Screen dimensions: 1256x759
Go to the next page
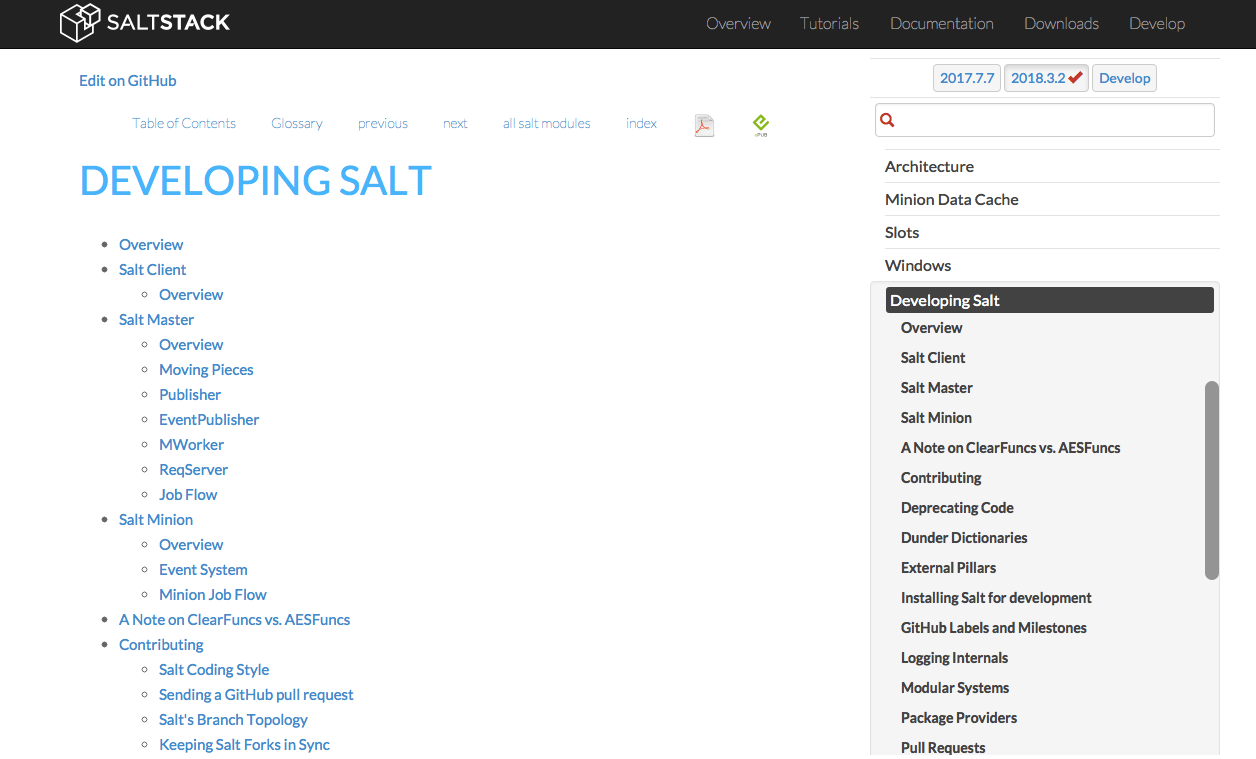[455, 123]
